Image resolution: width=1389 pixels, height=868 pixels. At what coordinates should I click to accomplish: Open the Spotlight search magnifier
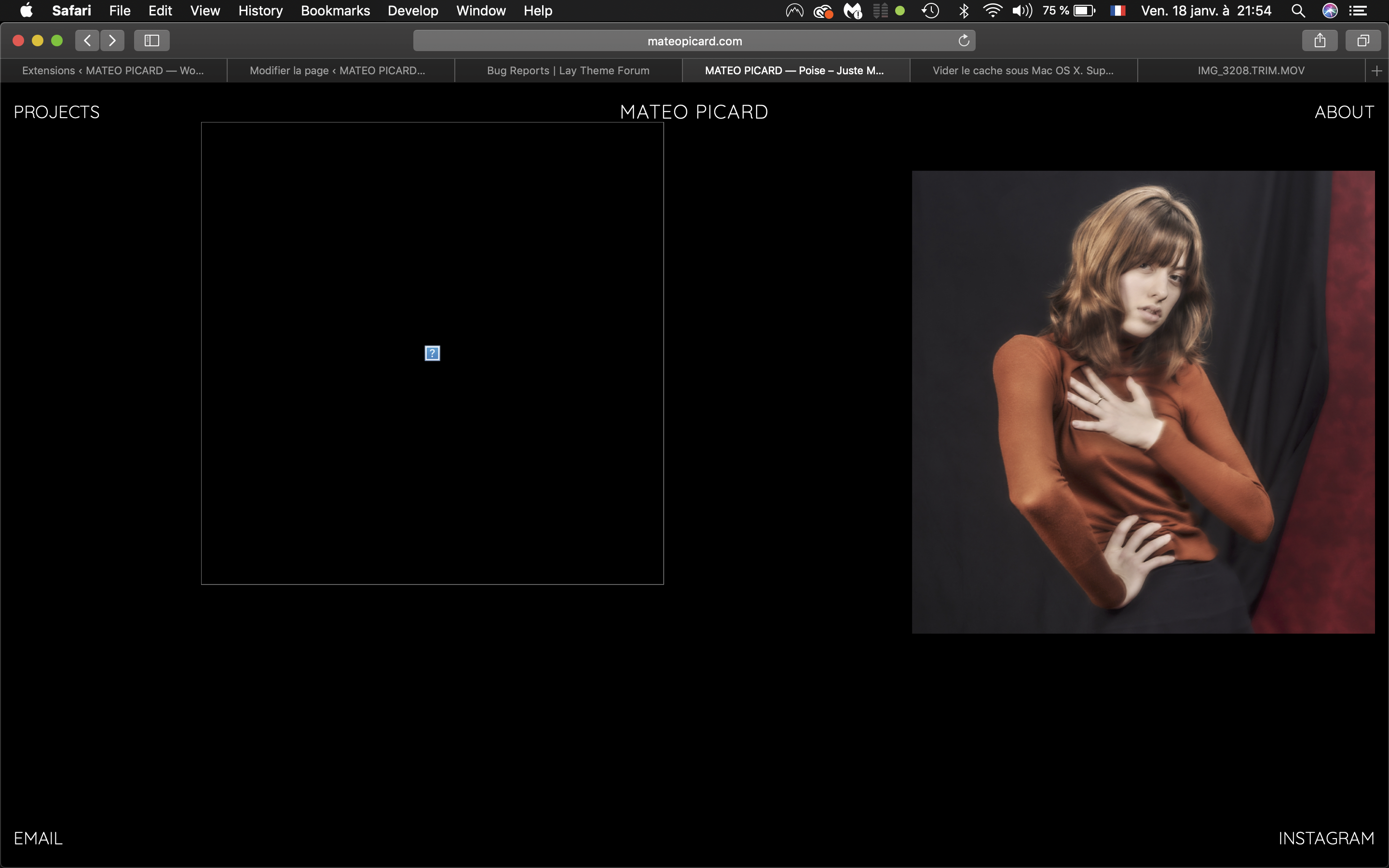[x=1298, y=10]
